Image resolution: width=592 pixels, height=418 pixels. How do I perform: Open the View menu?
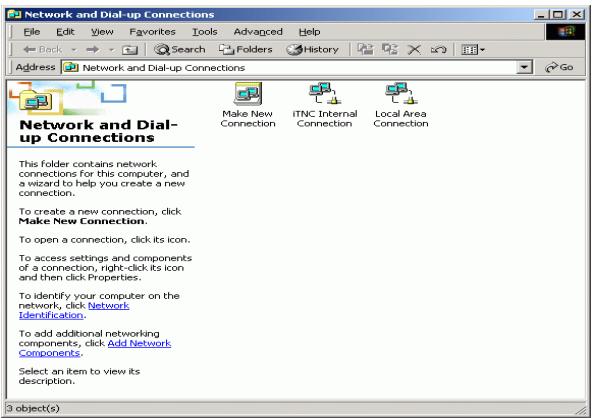pos(102,32)
